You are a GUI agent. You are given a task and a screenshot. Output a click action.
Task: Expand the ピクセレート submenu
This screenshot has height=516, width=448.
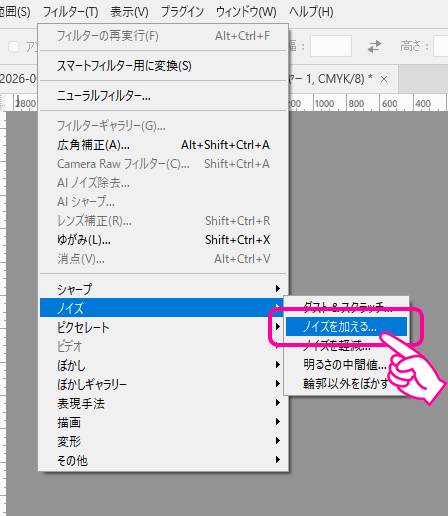(163, 327)
